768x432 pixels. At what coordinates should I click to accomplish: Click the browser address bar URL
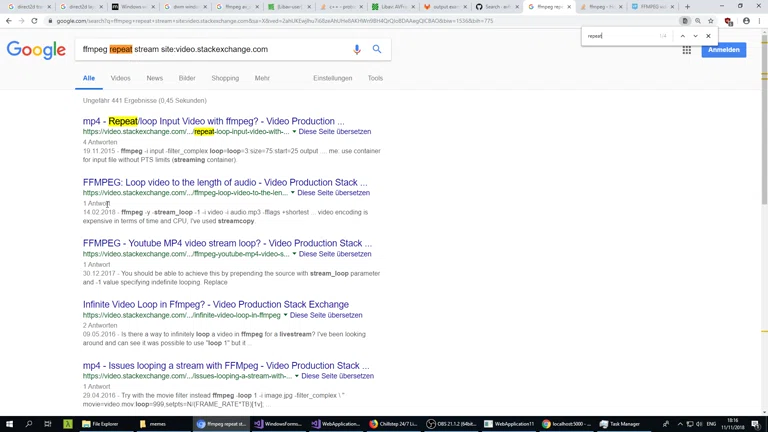tap(274, 21)
